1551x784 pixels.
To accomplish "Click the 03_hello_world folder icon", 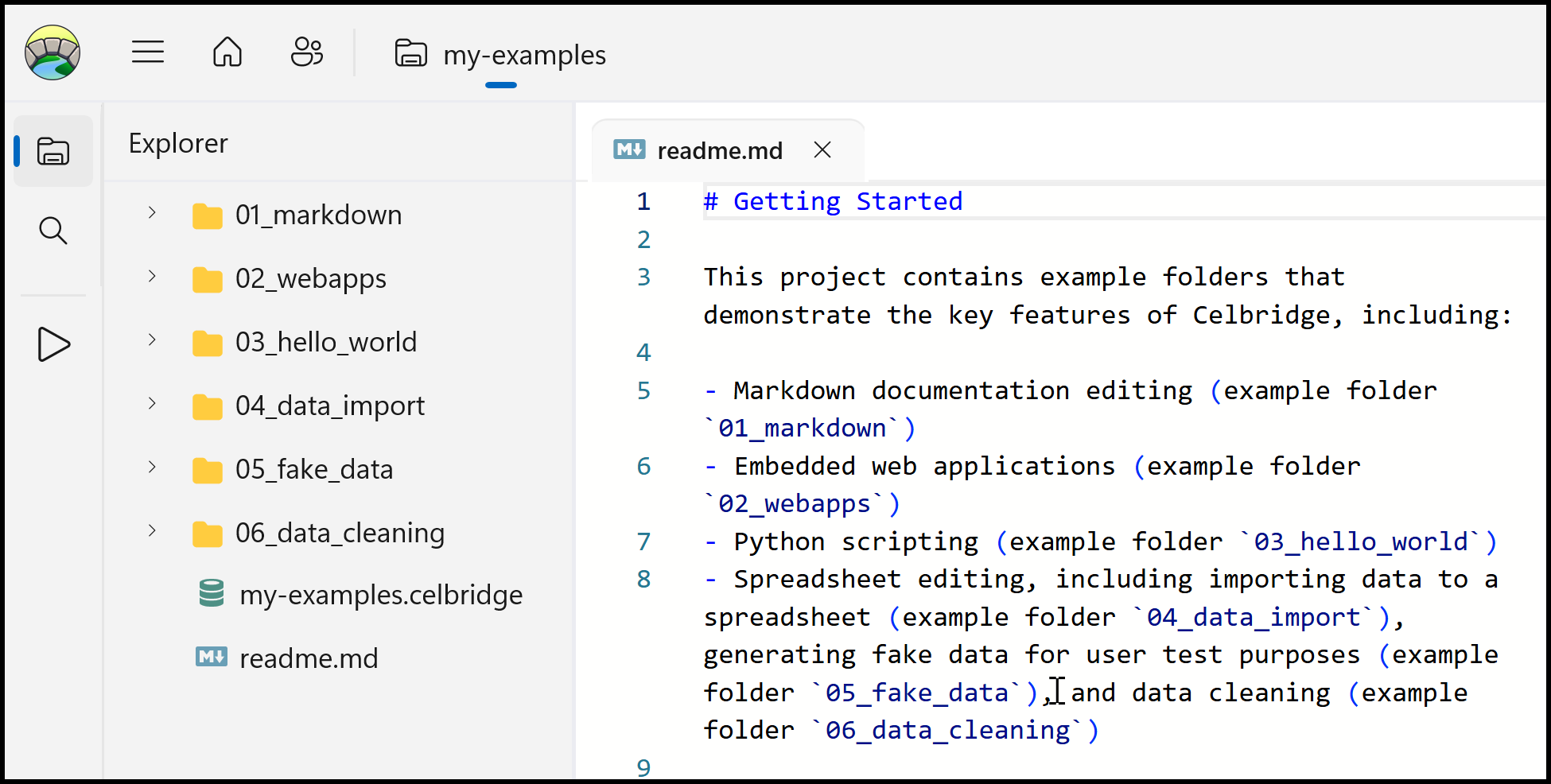I will (208, 343).
